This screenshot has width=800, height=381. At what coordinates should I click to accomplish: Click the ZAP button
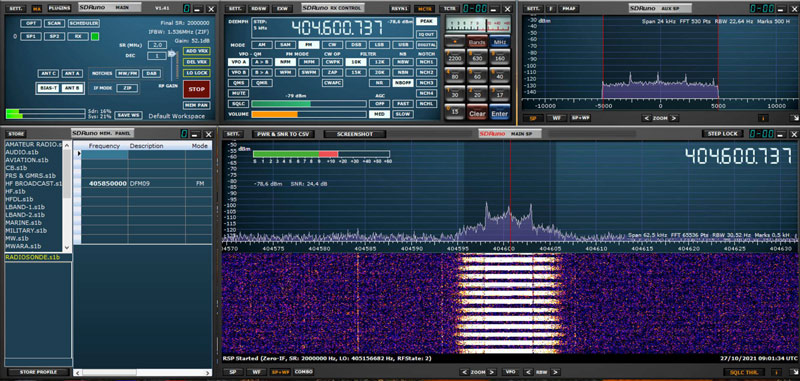coord(332,72)
